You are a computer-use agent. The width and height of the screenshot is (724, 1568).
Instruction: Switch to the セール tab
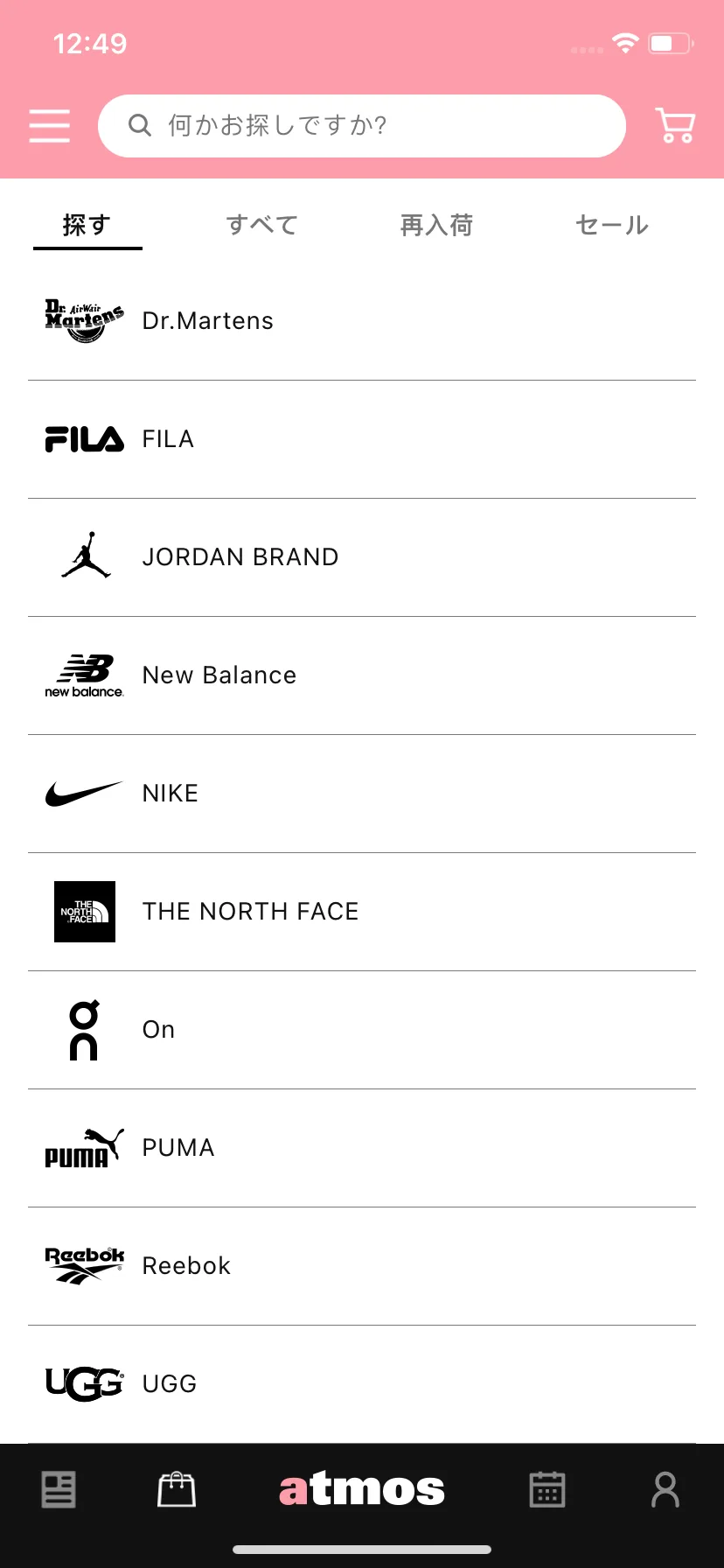[x=612, y=226]
